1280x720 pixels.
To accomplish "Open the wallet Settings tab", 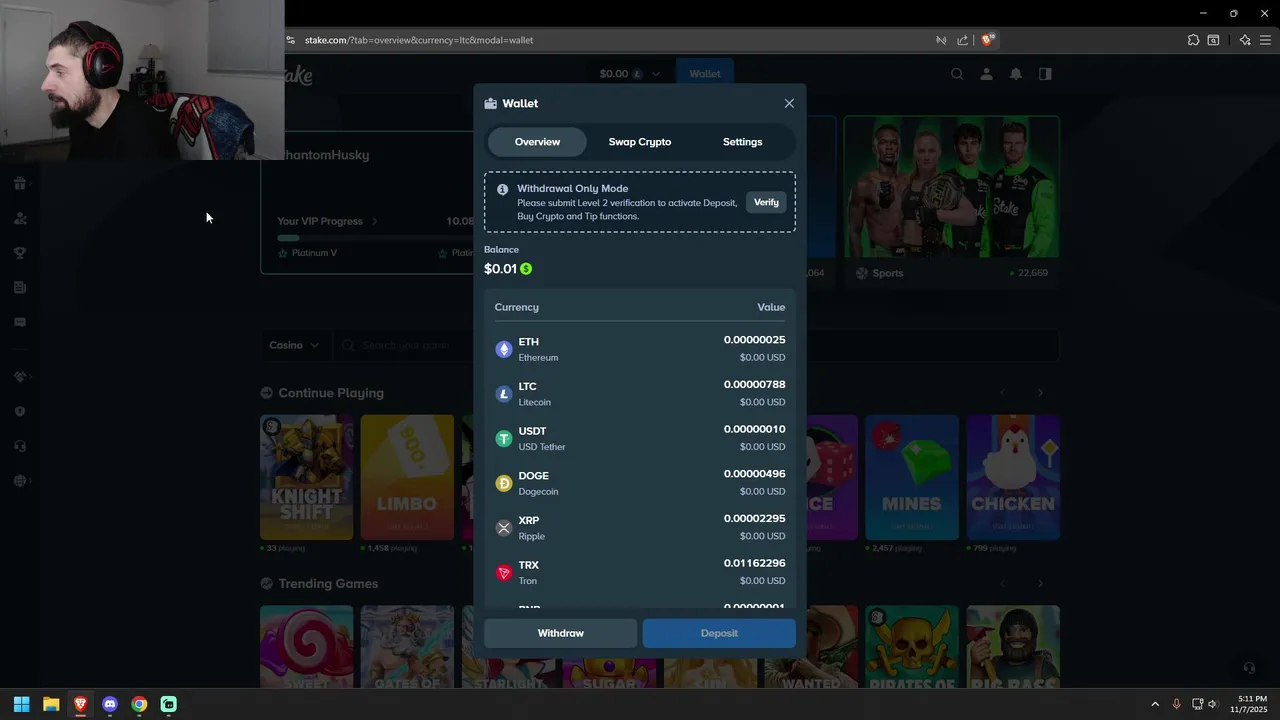I will pos(742,142).
